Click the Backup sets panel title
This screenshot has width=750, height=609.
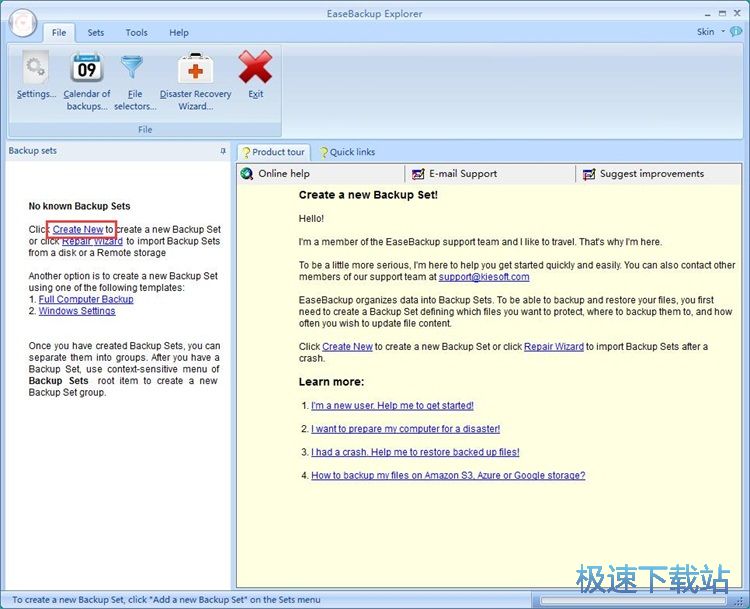coord(33,151)
